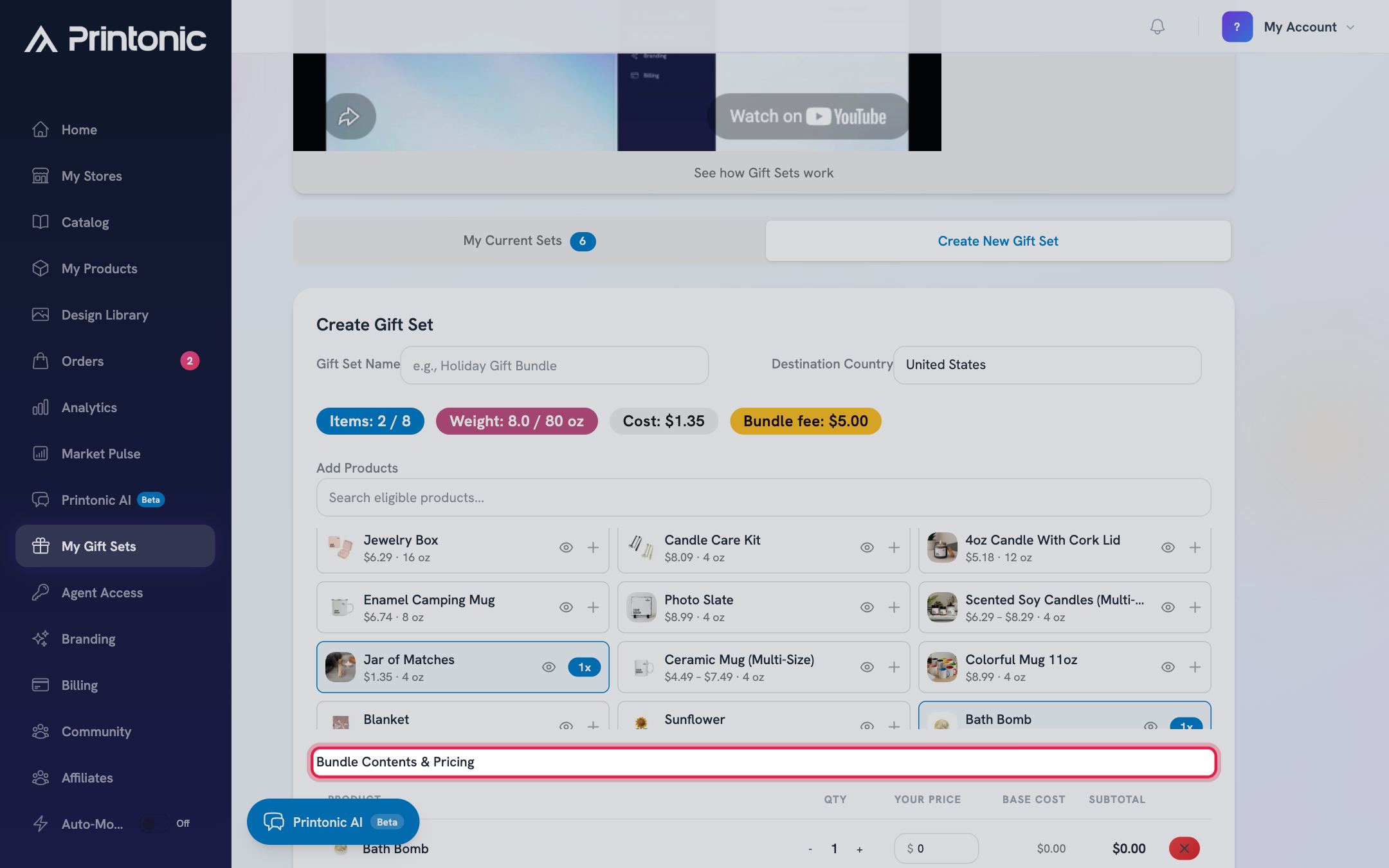Click Watch on YouTube
Viewport: 1389px width, 868px height.
[x=808, y=116]
